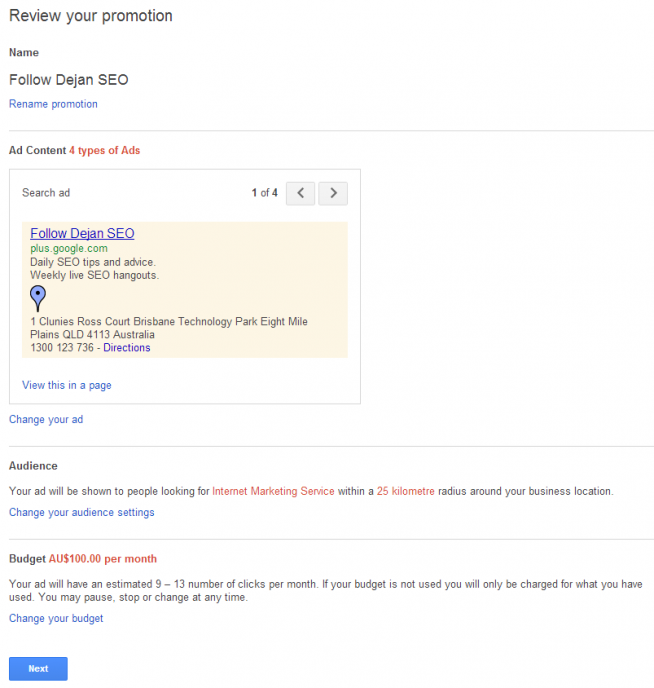Click the plus.google.com display URL
The height and width of the screenshot is (688, 654).
pos(69,248)
